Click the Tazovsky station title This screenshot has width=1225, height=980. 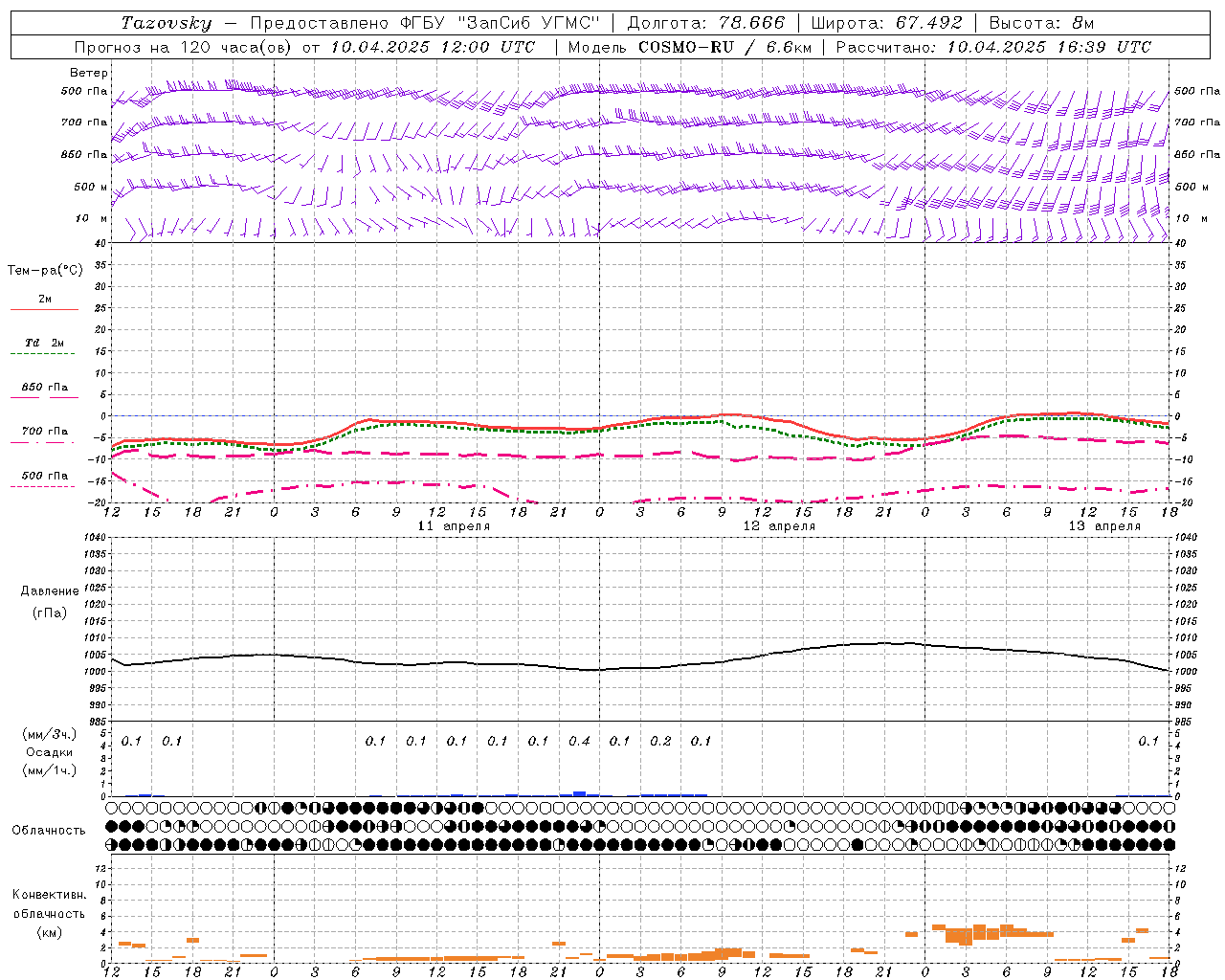(x=167, y=23)
